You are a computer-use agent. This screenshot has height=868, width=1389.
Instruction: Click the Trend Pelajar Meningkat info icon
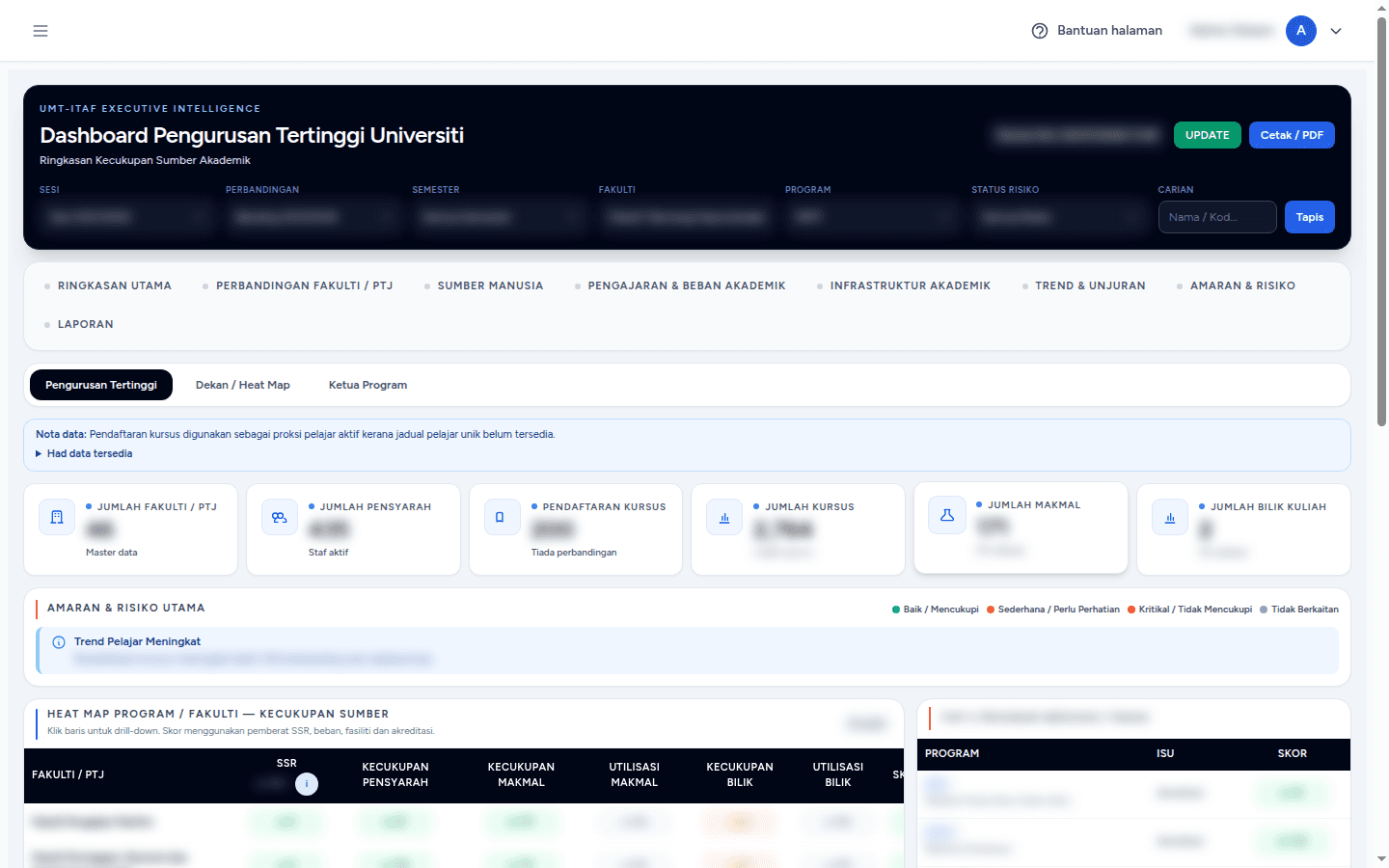click(x=59, y=642)
